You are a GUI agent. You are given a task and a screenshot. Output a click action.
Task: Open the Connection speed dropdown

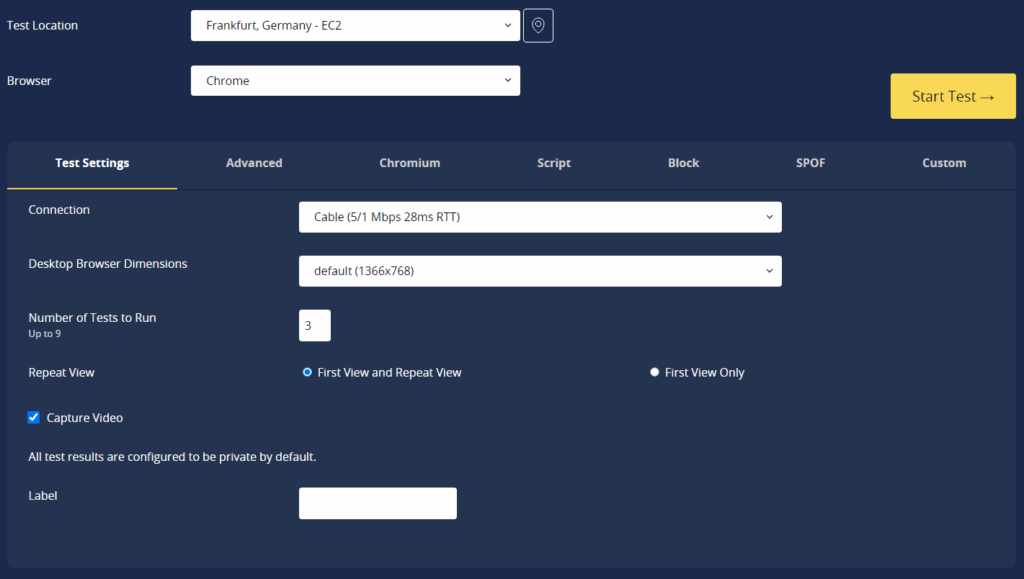(540, 216)
